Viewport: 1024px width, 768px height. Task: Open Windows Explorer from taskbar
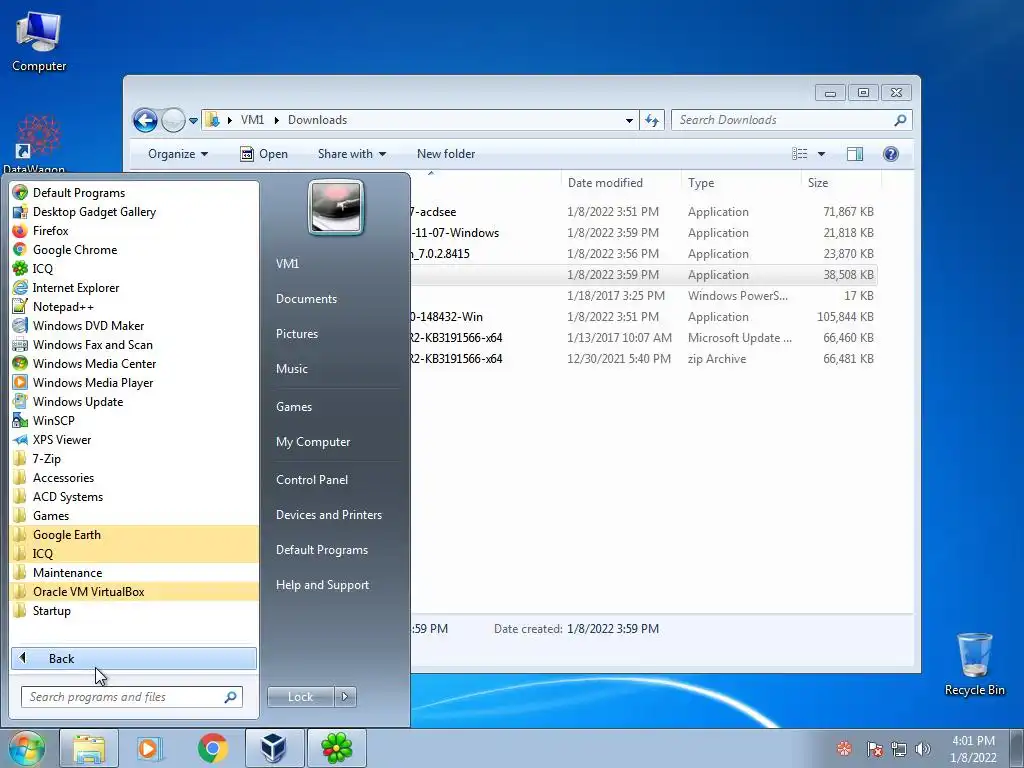point(89,748)
